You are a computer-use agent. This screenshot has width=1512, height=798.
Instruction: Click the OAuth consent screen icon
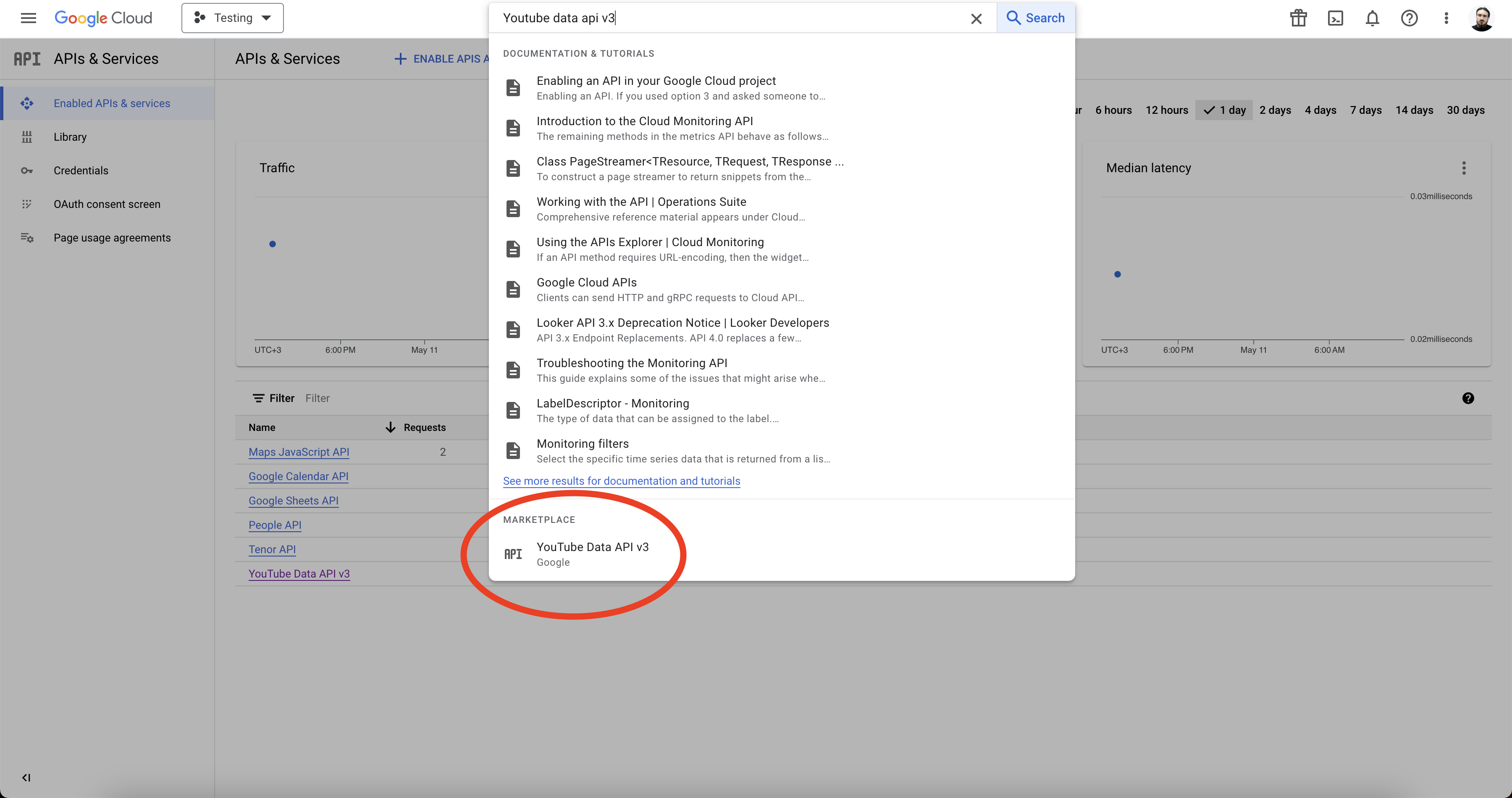[x=27, y=204]
